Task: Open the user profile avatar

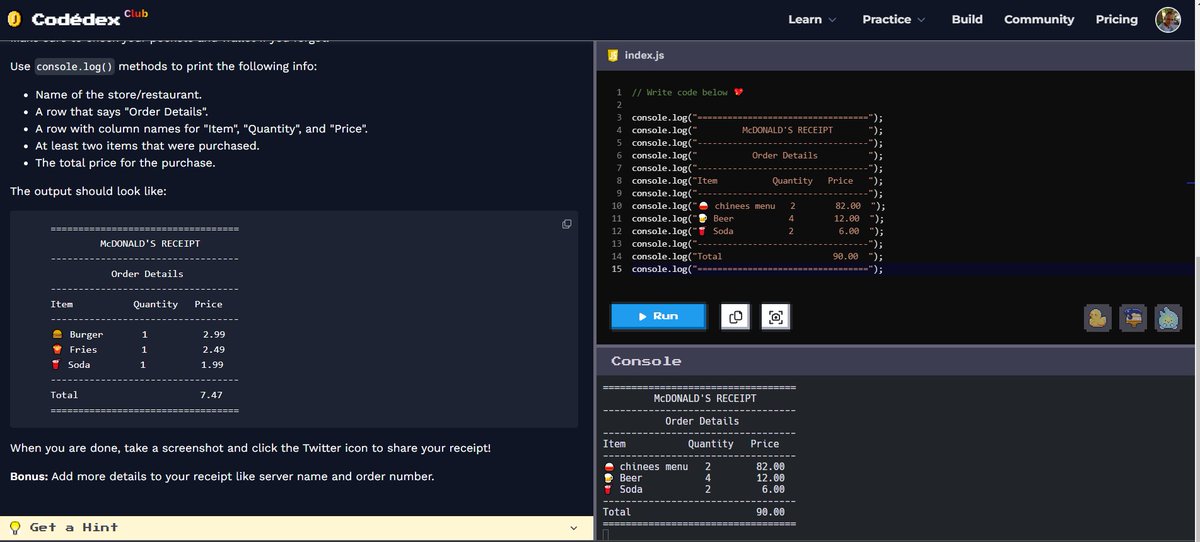Action: tap(1168, 19)
